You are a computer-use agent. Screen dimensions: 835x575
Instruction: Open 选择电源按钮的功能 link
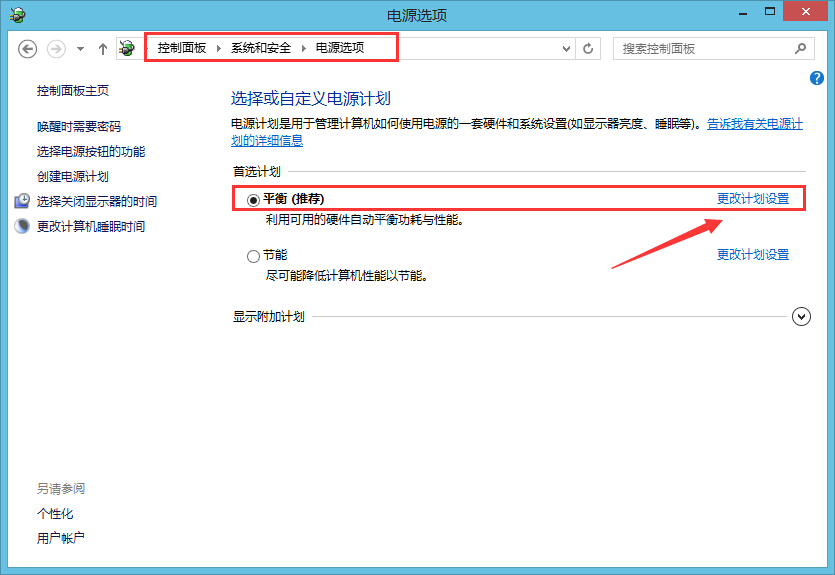[x=91, y=152]
